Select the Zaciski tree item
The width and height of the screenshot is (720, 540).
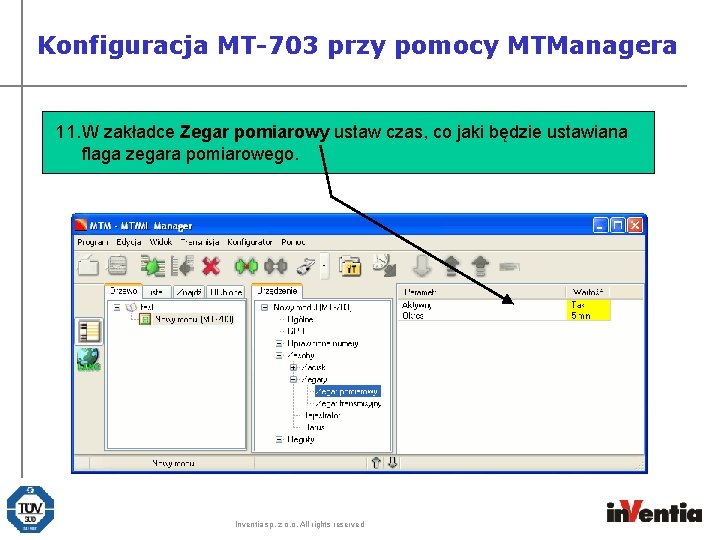(x=314, y=367)
